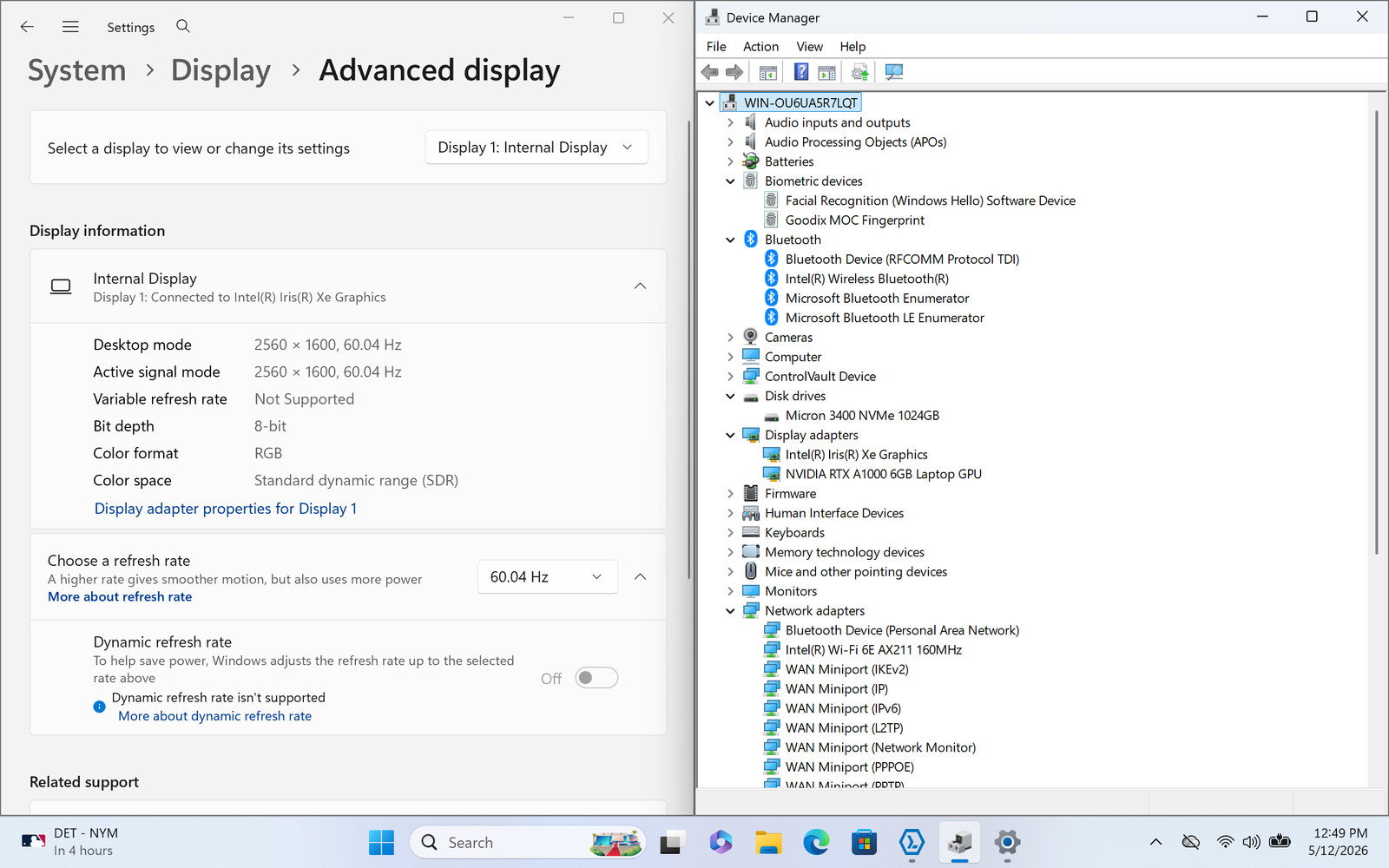Show hidden icons tray chevron
Image resolution: width=1389 pixels, height=868 pixels.
(1155, 842)
